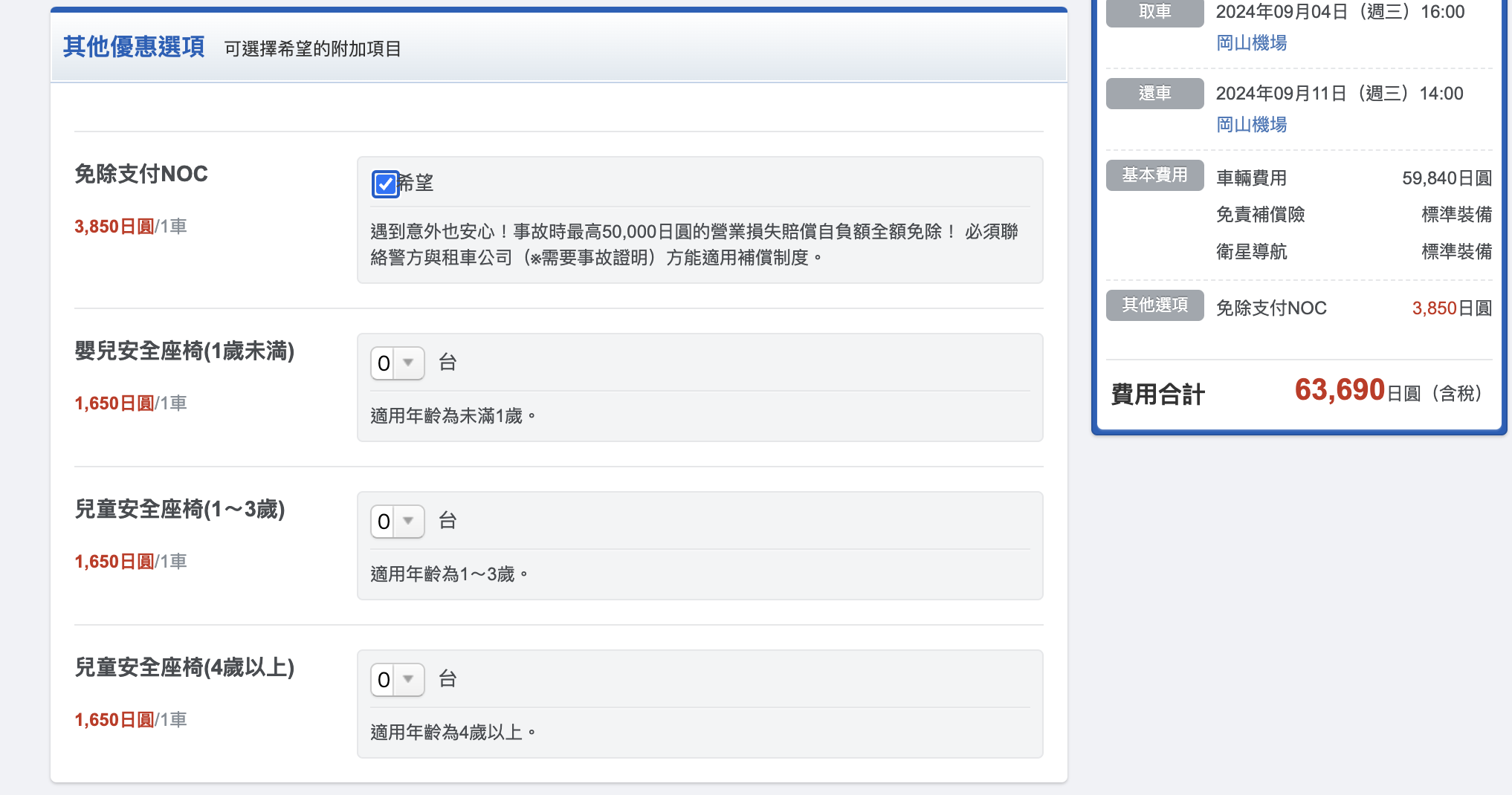Click the 63,690 total fee amount

(1340, 390)
